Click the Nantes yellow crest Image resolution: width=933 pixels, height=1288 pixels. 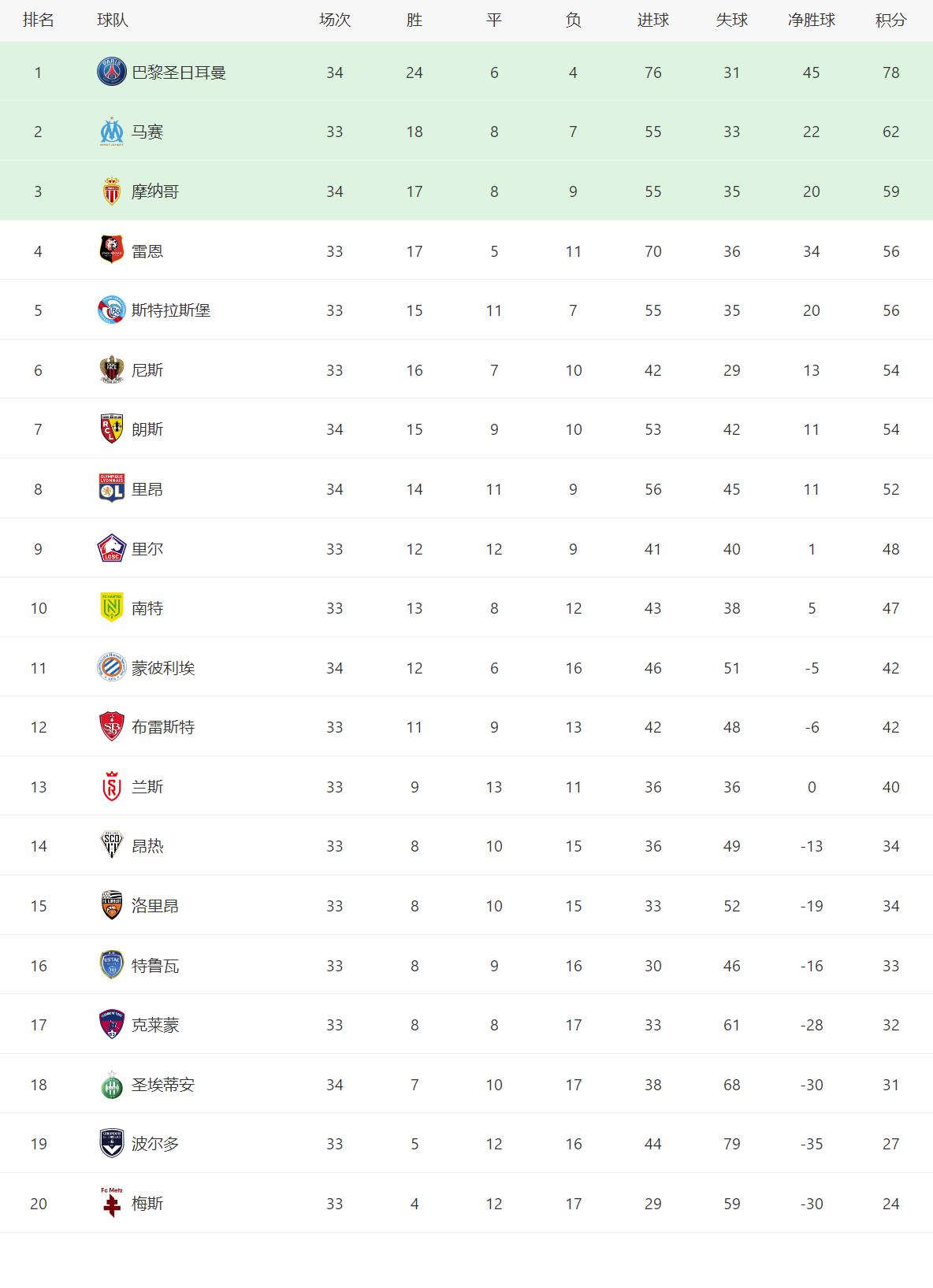tap(111, 608)
